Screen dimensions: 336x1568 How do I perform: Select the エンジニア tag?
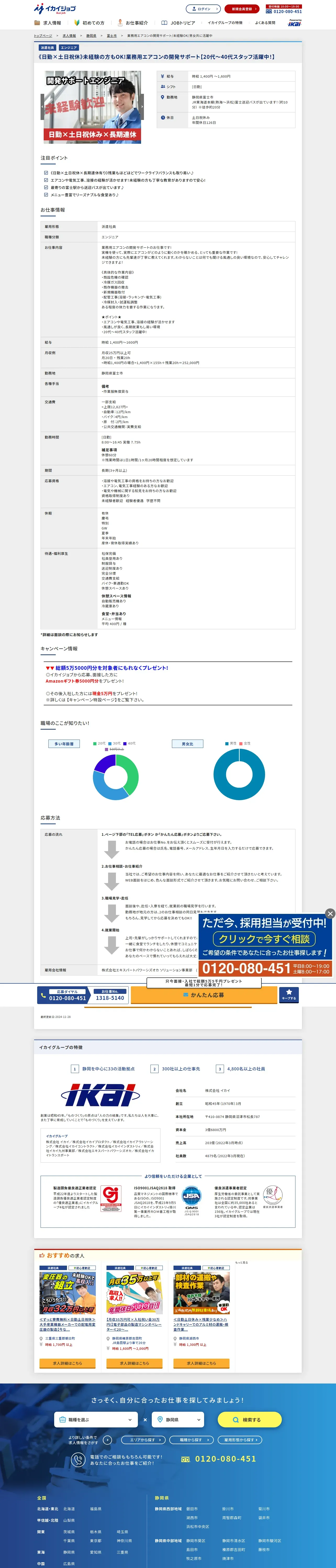coord(69,48)
